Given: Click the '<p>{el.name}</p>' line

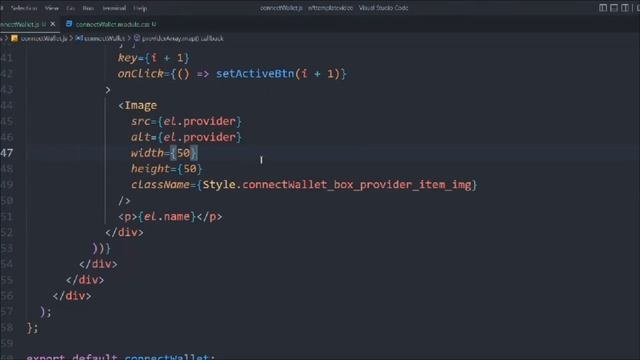Looking at the screenshot, I should (x=170, y=216).
